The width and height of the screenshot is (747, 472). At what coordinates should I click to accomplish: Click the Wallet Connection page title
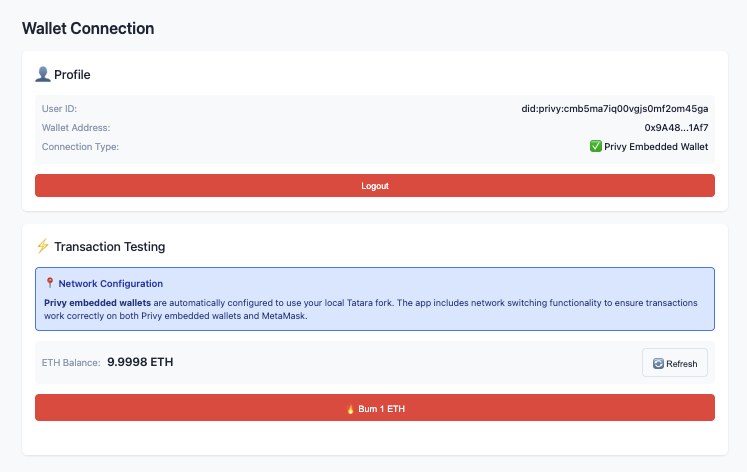(x=88, y=28)
